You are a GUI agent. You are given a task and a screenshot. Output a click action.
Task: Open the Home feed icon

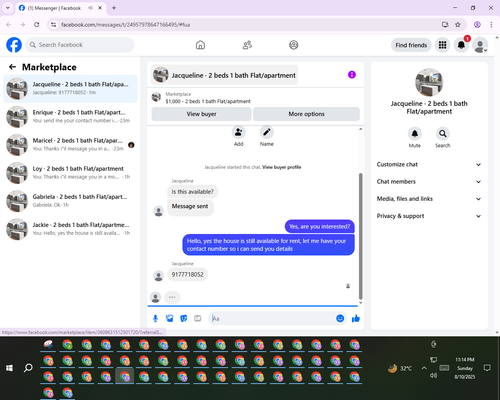coord(200,45)
